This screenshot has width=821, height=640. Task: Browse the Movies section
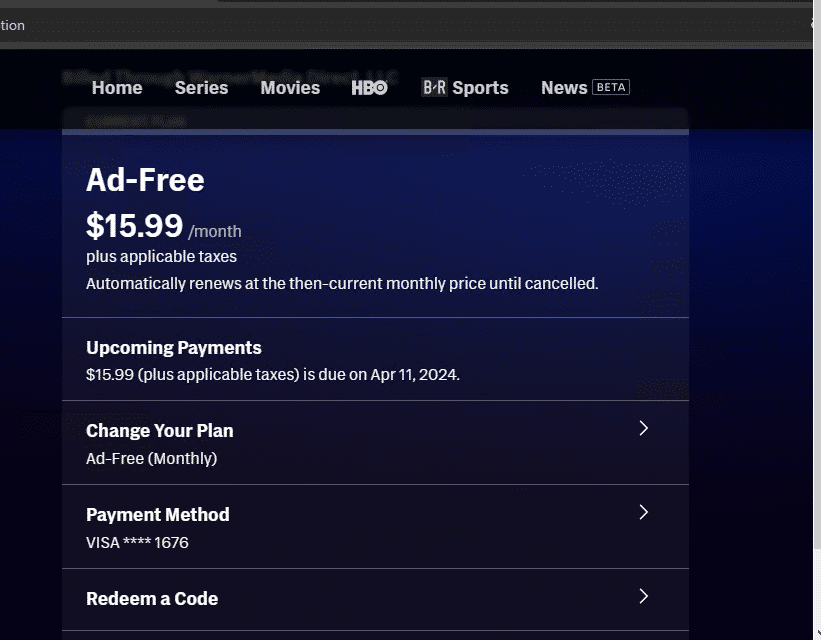tap(290, 88)
